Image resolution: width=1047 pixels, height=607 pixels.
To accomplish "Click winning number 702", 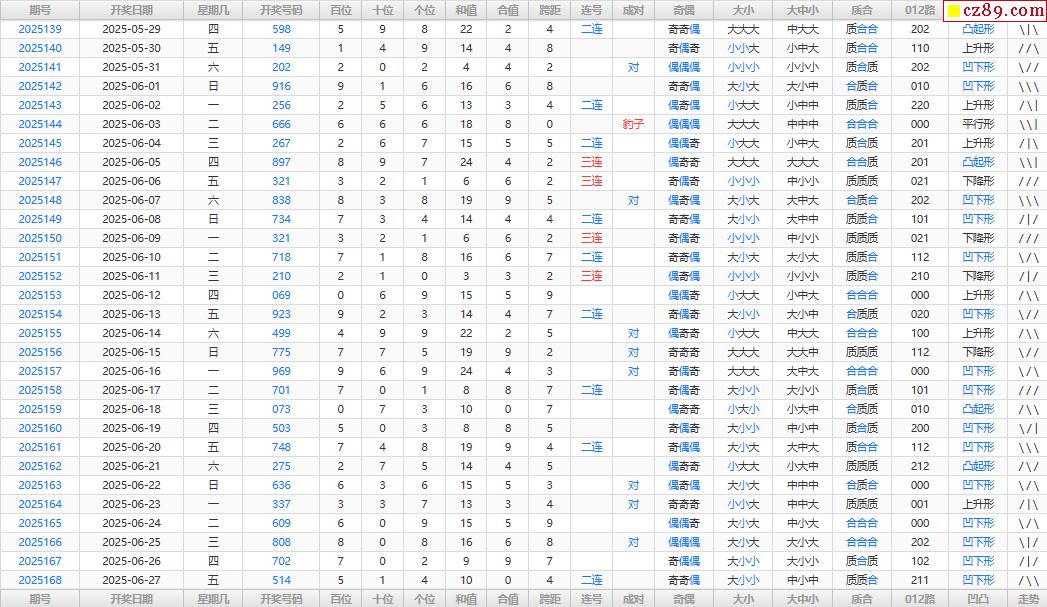I will (281, 562).
